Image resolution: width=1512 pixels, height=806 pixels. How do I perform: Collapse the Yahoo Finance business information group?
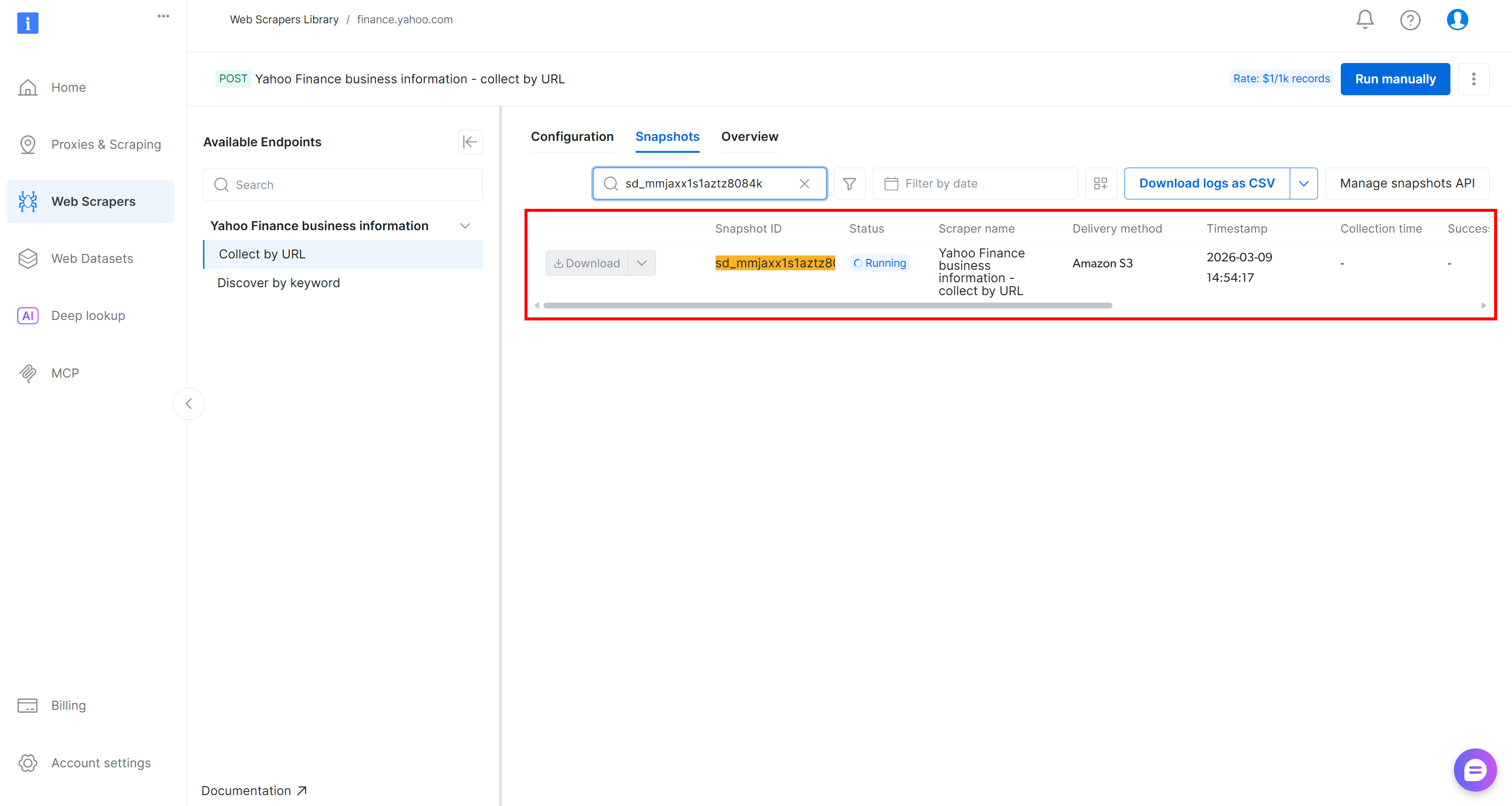pyautogui.click(x=465, y=225)
